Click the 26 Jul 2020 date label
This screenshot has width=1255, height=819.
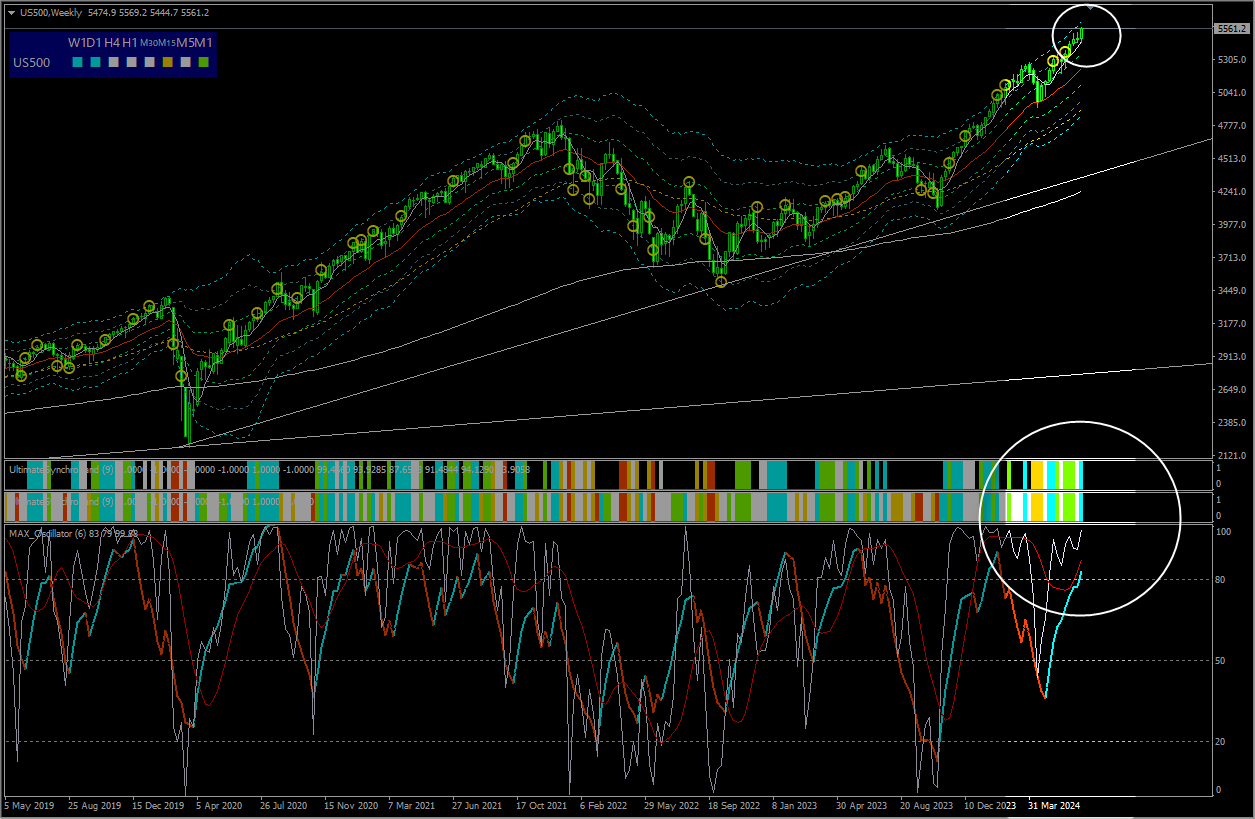(285, 805)
